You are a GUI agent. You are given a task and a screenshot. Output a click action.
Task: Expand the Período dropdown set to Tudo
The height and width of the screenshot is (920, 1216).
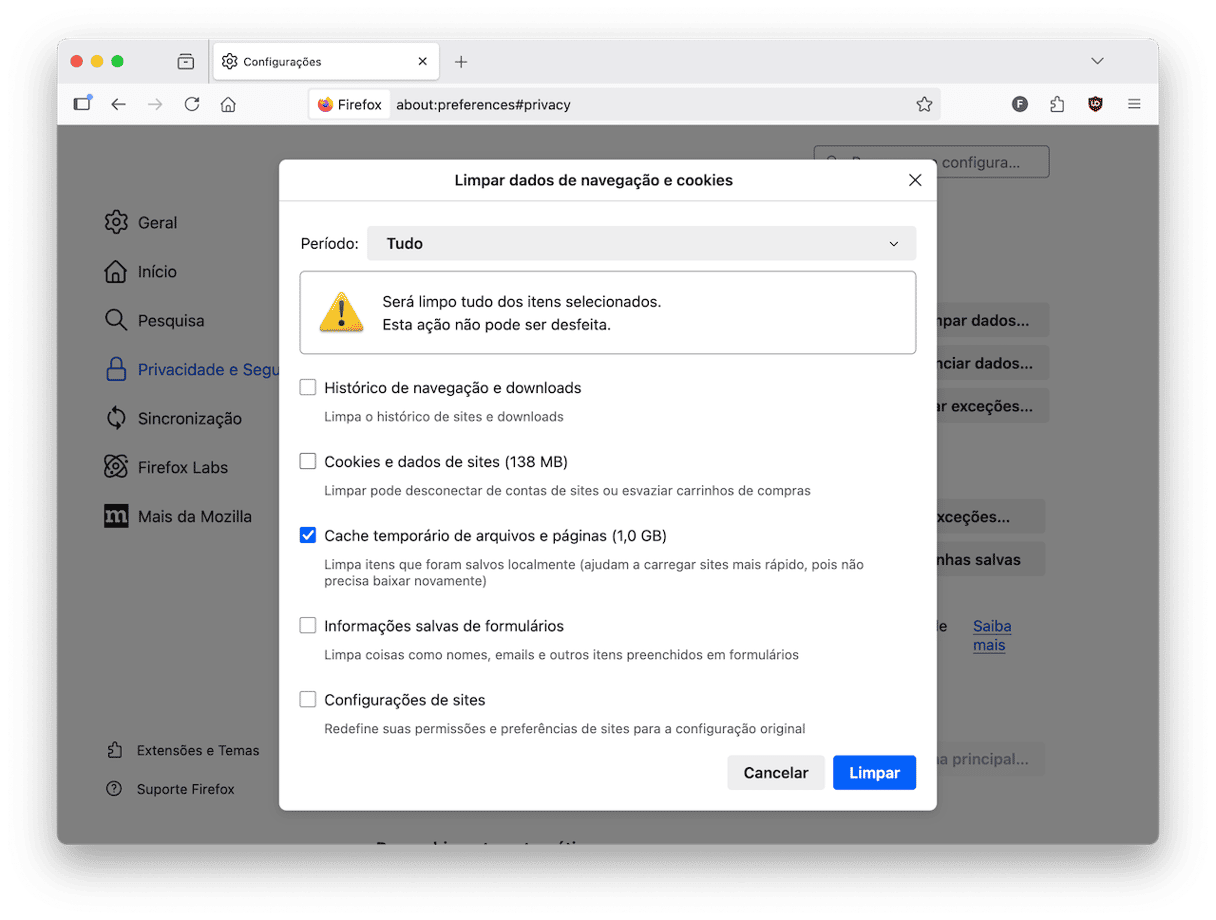pyautogui.click(x=641, y=244)
